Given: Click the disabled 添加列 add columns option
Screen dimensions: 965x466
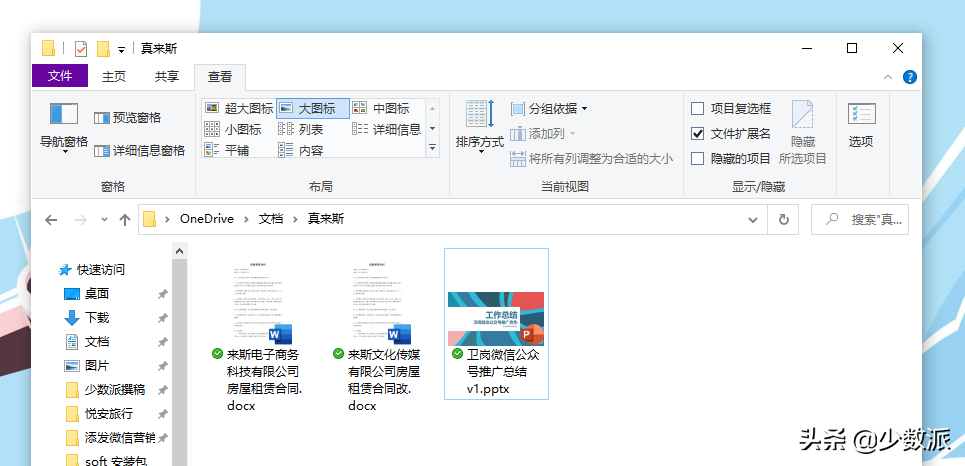Looking at the screenshot, I should (x=543, y=134).
